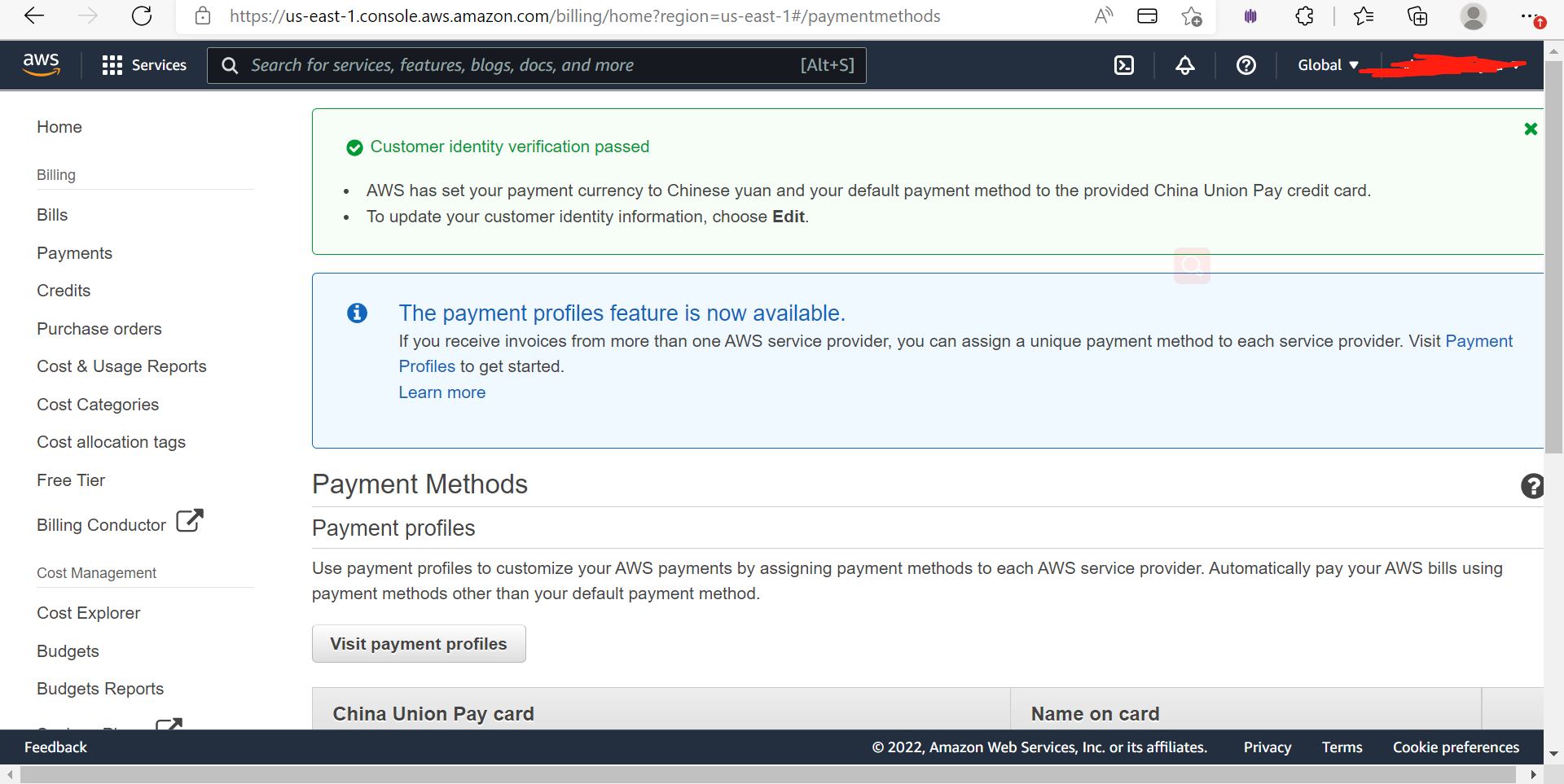Viewport: 1564px width, 784px height.
Task: Go back with the browser back arrow
Action: pyautogui.click(x=34, y=15)
